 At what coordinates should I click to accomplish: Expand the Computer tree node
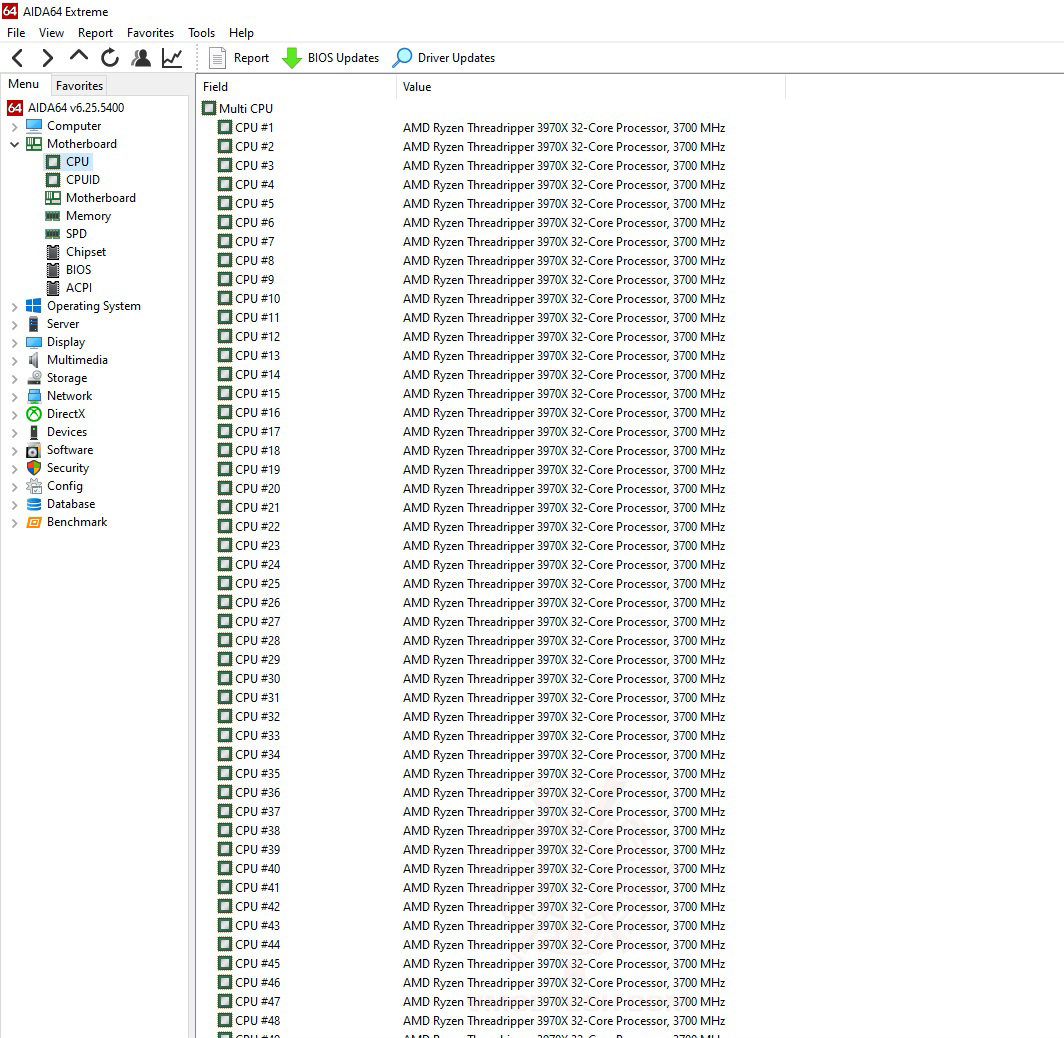14,127
